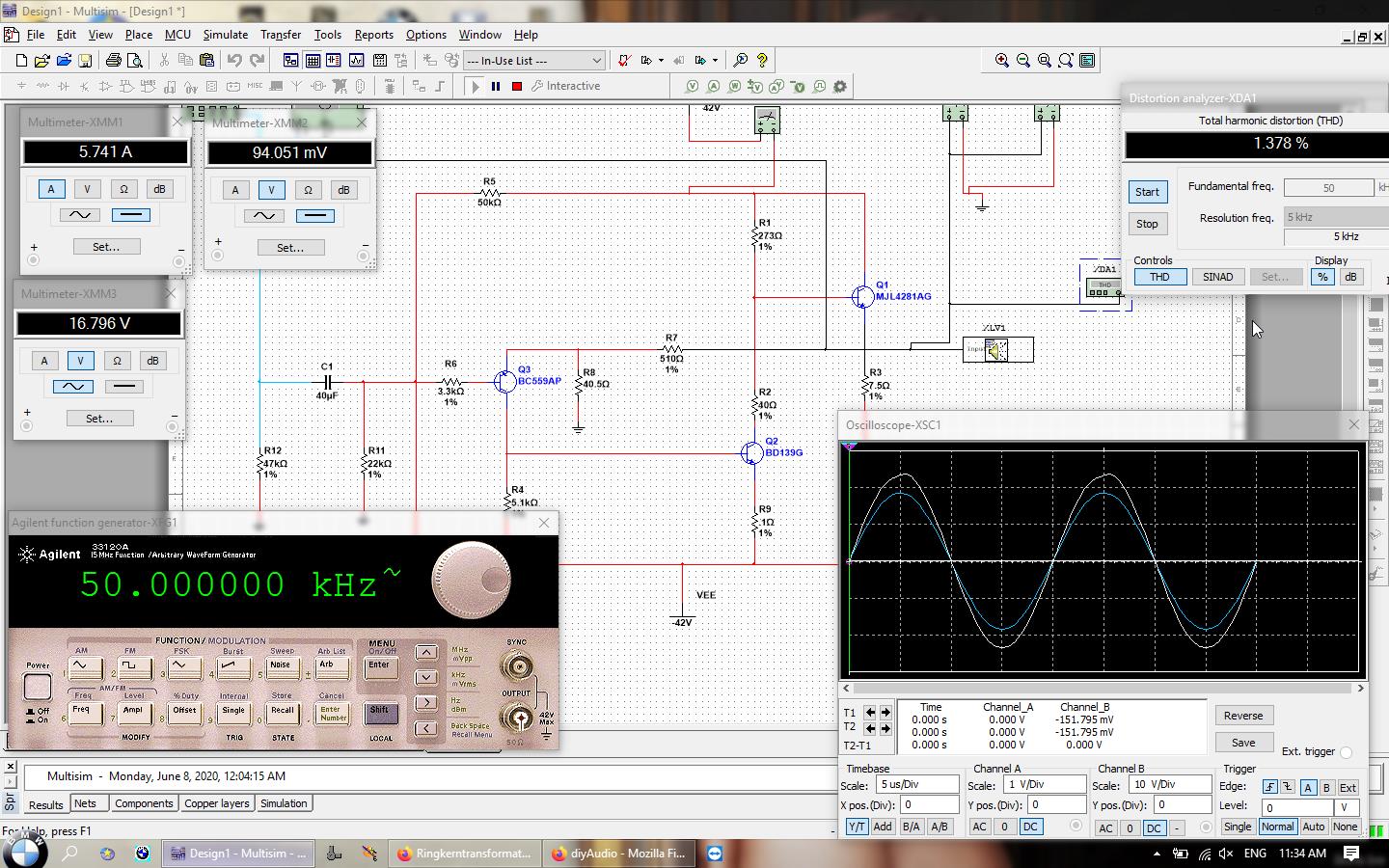Click the Agilent menu up arrow
Image resolution: width=1389 pixels, height=868 pixels.
[425, 653]
